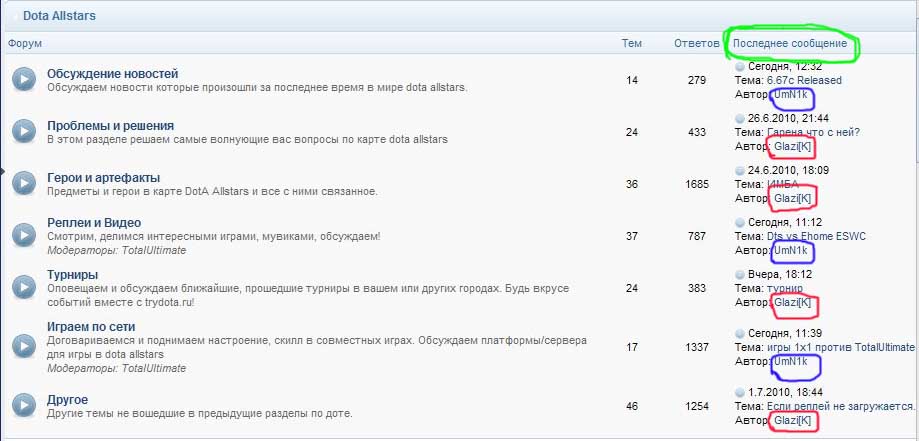The width and height of the screenshot is (919, 441).
Task: Click the reply count 787
Action: pos(697,236)
